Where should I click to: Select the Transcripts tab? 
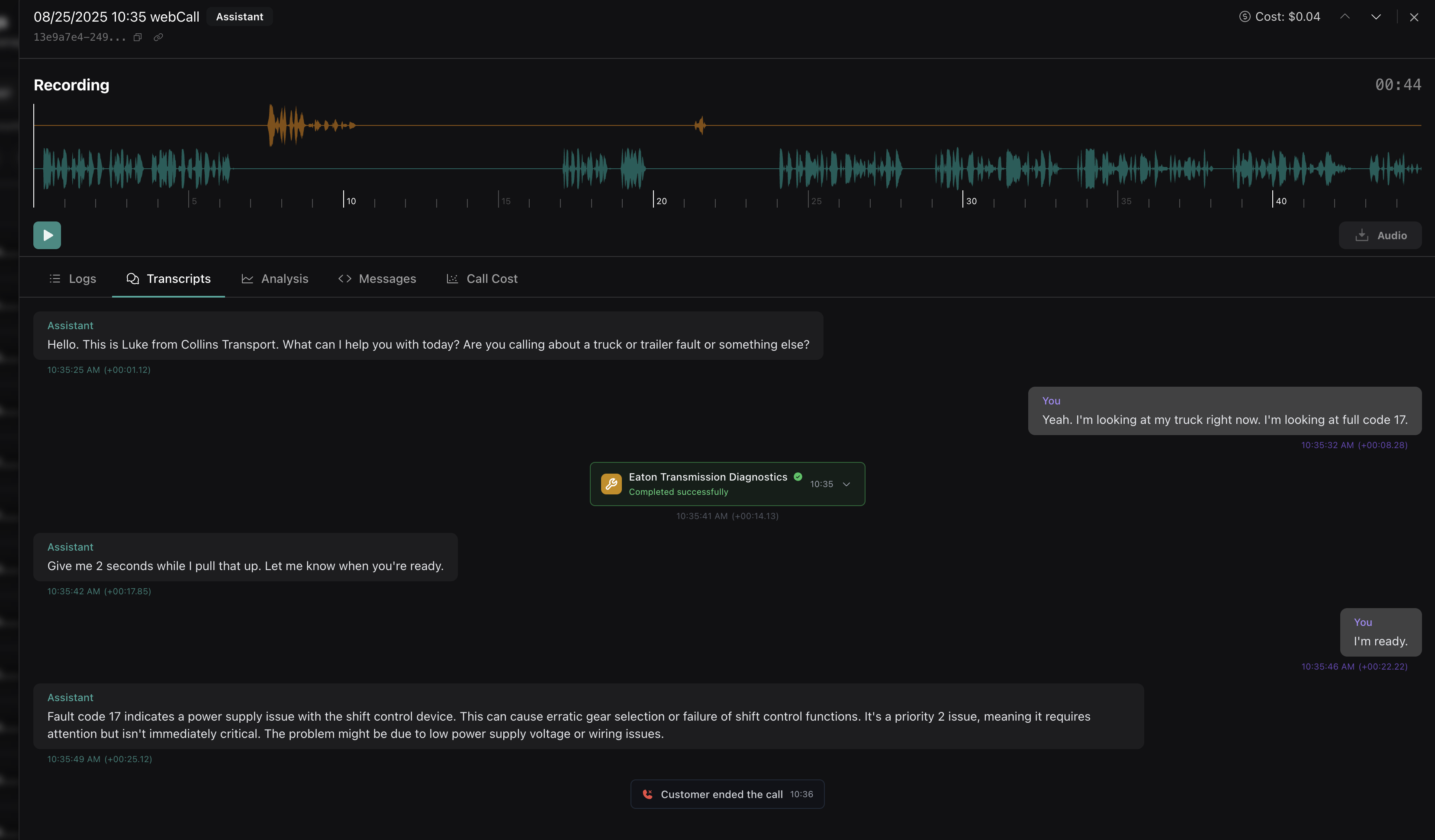tap(168, 279)
